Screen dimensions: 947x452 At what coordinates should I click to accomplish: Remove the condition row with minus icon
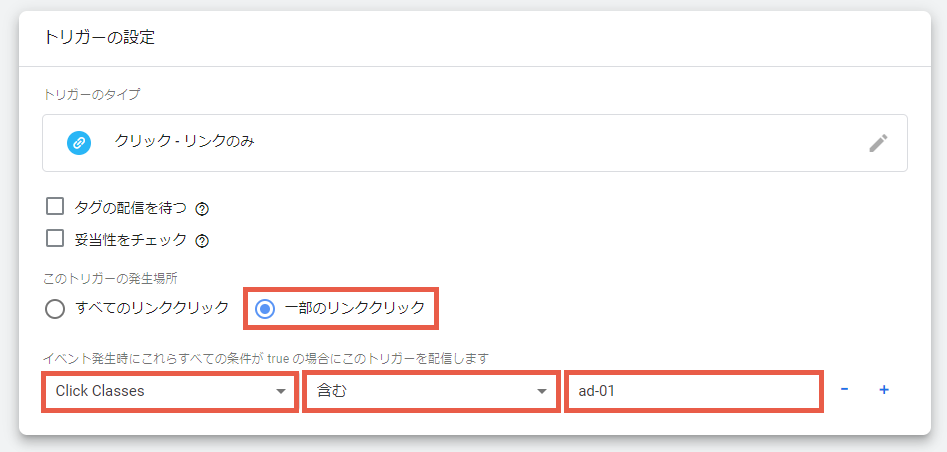[x=844, y=390]
